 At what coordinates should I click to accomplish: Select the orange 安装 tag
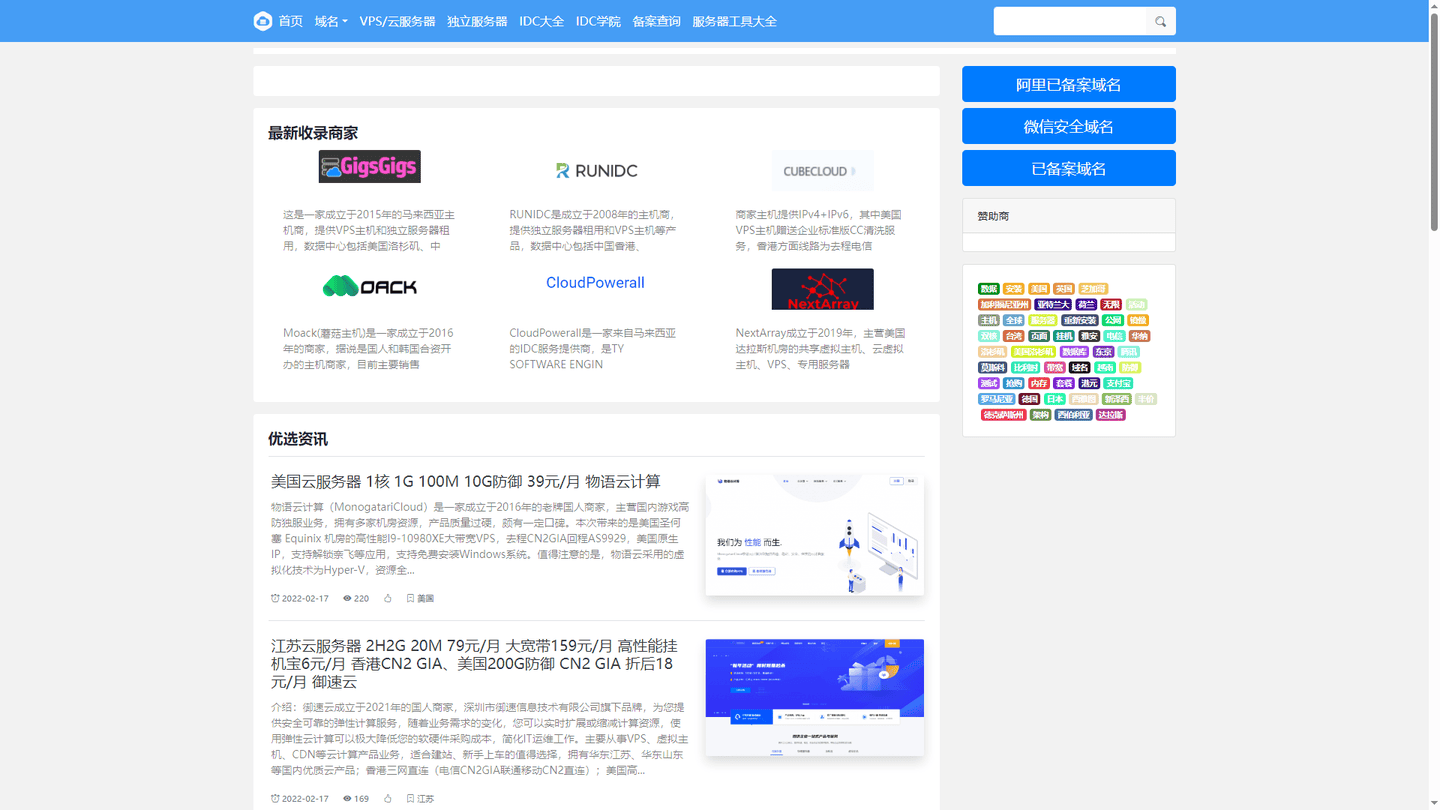[x=1014, y=289]
